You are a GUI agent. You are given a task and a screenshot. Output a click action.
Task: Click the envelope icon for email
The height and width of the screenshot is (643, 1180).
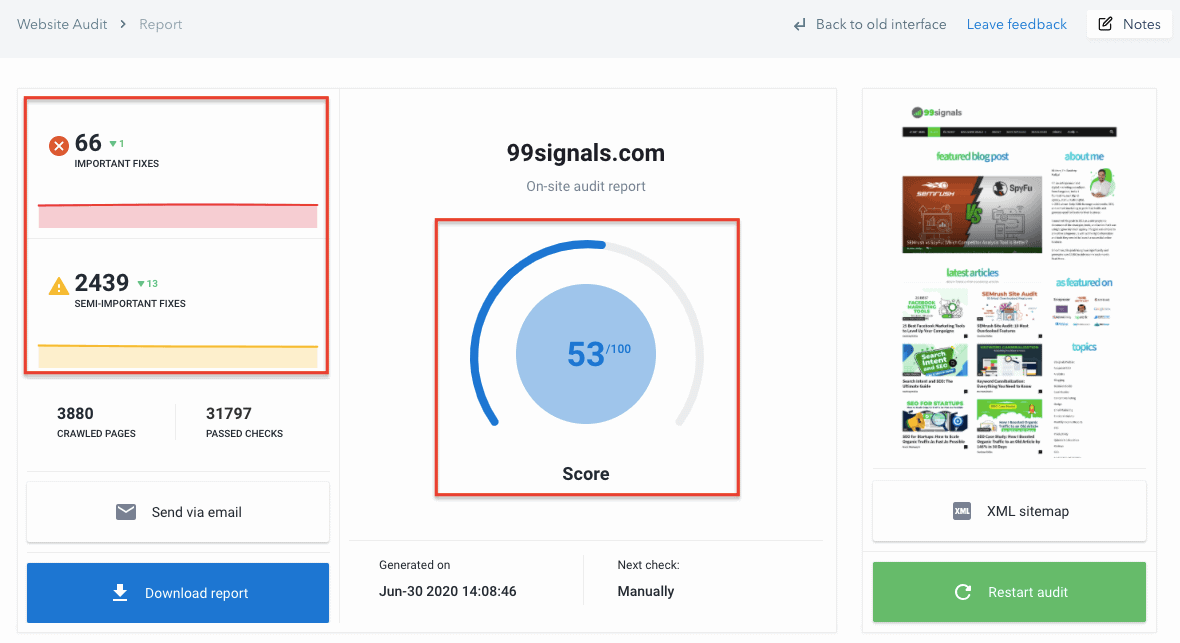click(x=125, y=512)
